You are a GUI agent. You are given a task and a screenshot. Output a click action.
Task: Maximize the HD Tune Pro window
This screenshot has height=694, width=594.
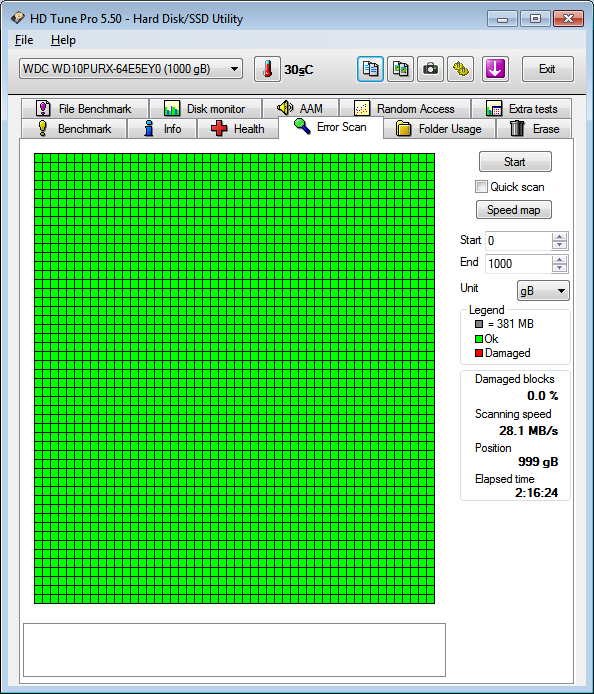535,19
